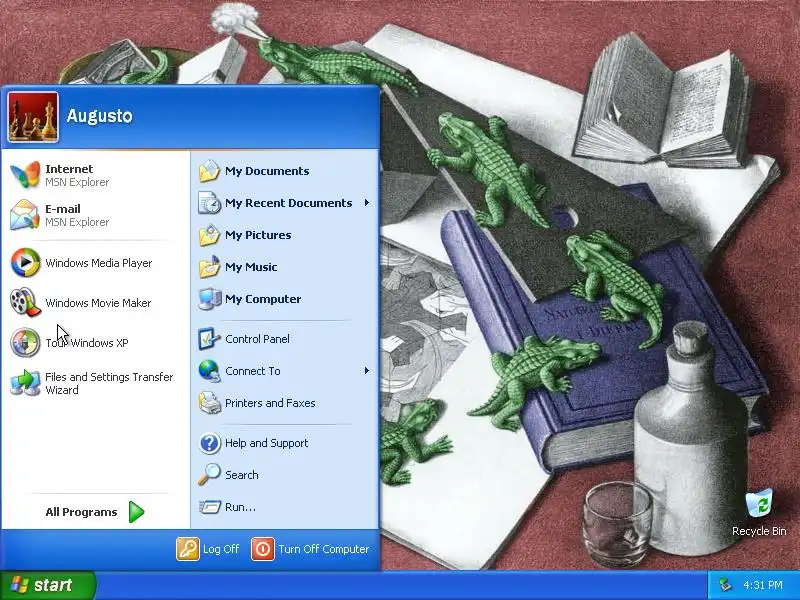This screenshot has height=600, width=800.
Task: Click the Recycle Bin label
Action: (x=759, y=531)
